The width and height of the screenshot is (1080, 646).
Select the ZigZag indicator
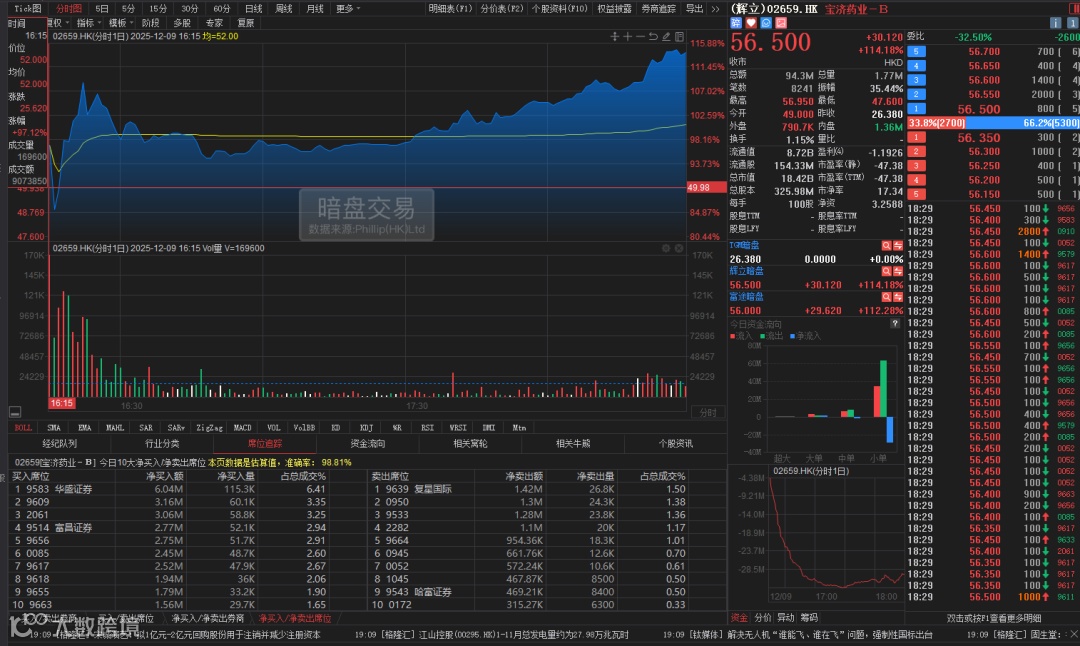coord(209,428)
